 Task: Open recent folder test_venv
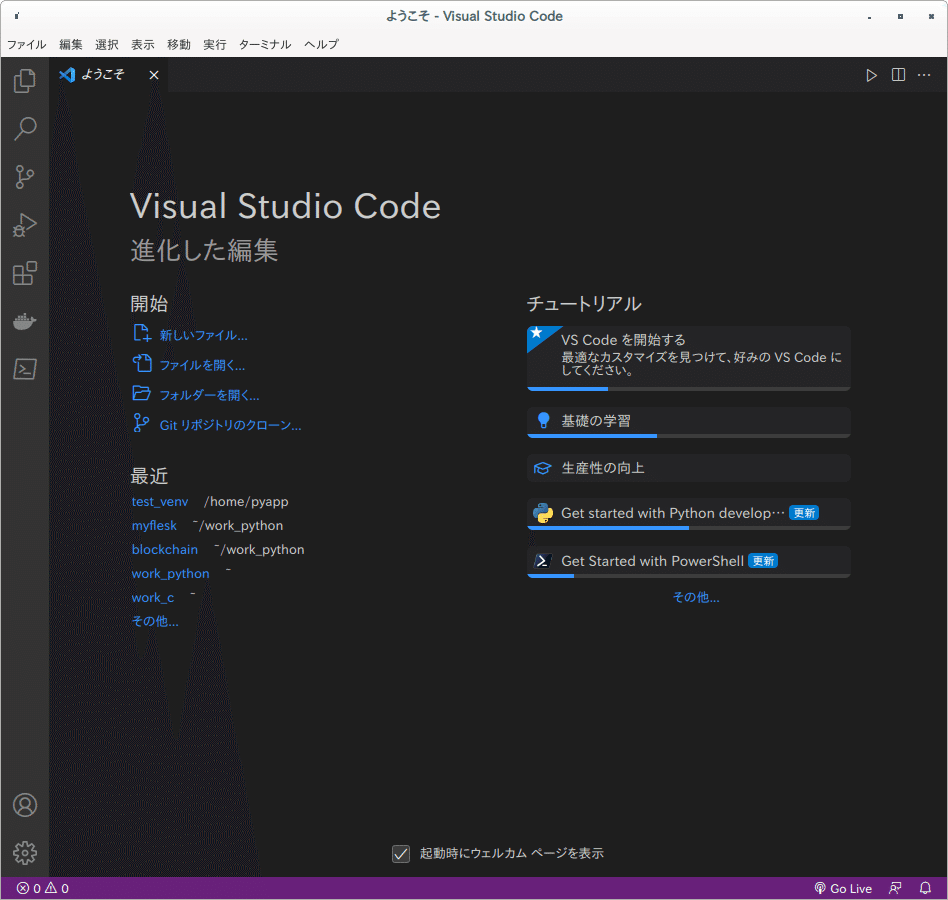[160, 502]
